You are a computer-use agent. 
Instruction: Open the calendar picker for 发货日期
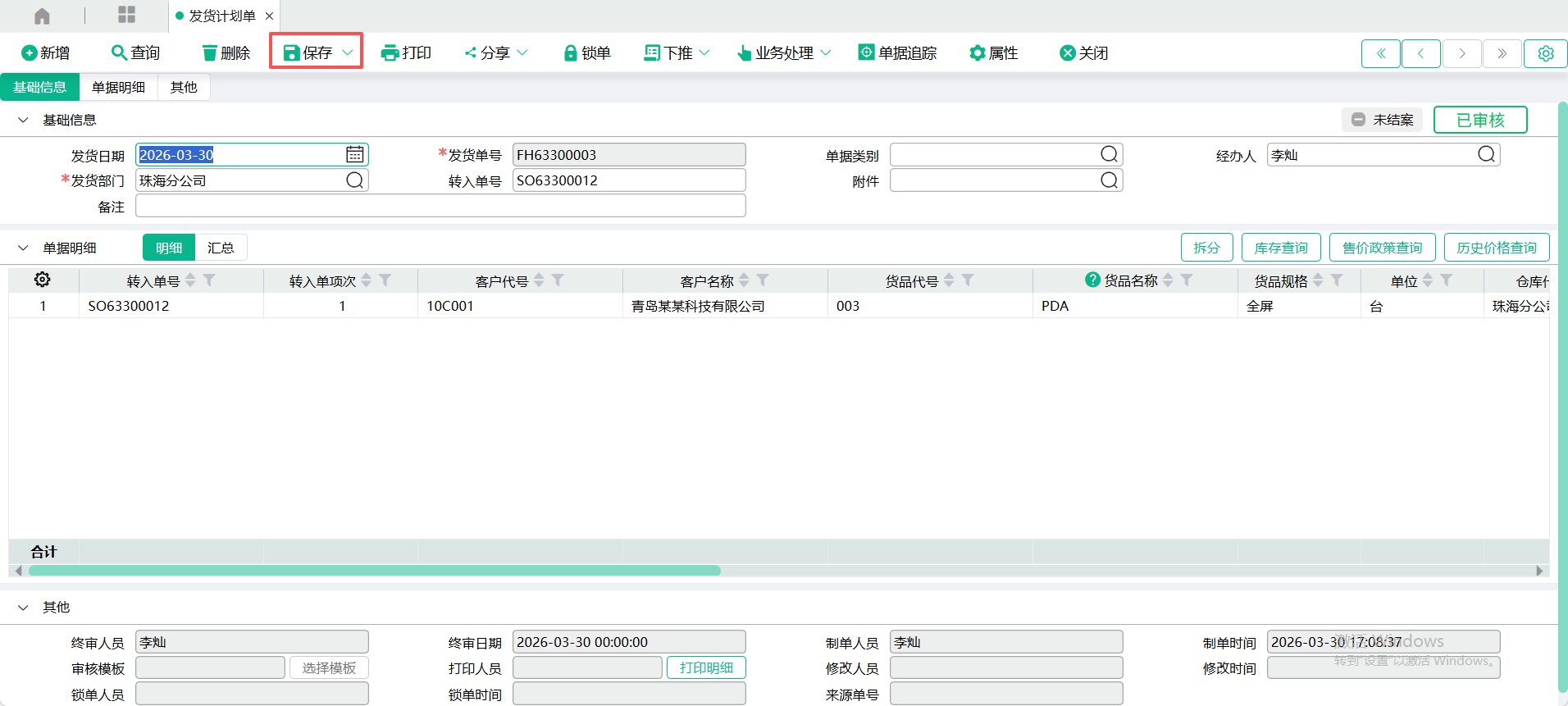[x=354, y=155]
